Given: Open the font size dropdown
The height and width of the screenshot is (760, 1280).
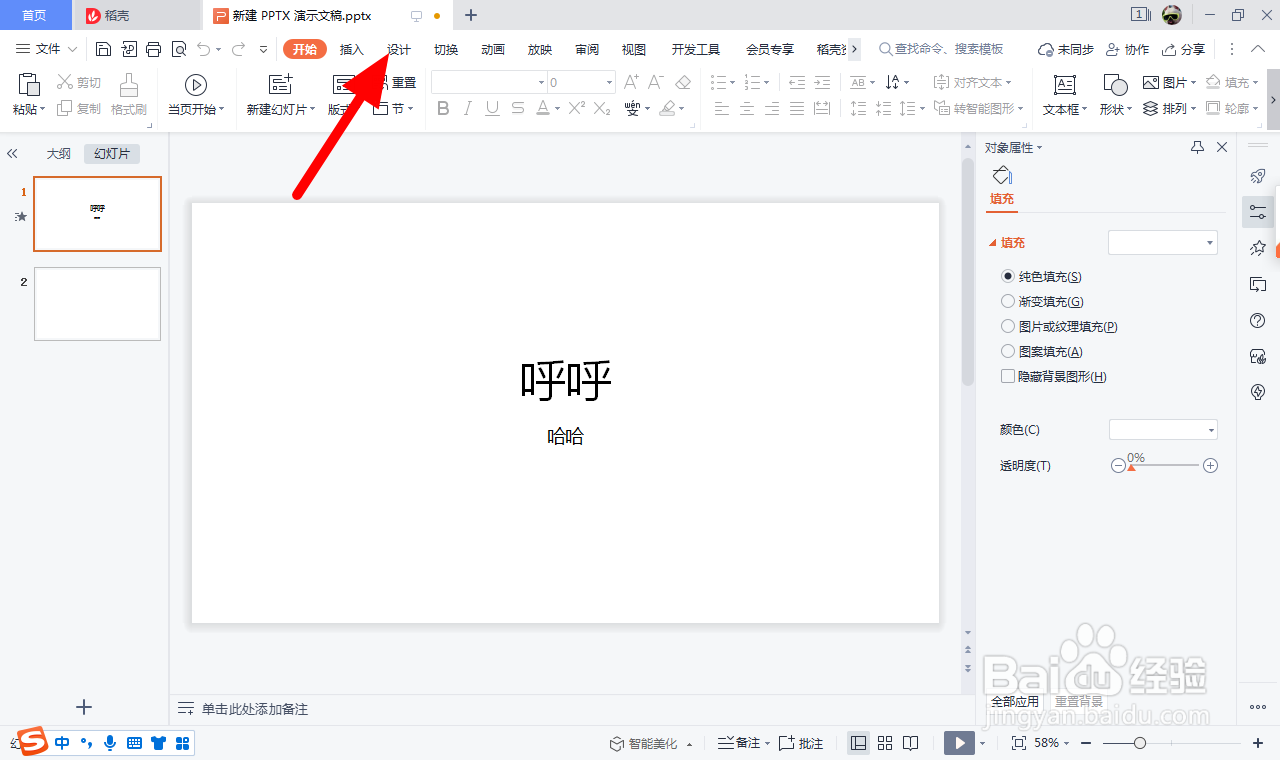Looking at the screenshot, I should [609, 83].
